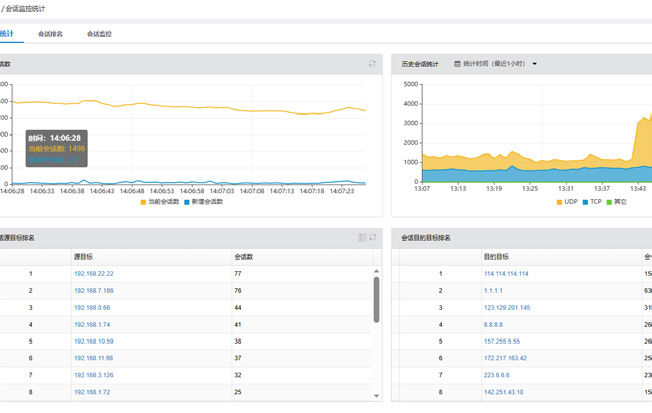This screenshot has width=652, height=413.
Task: Open the 统计时间 (最近1小时) dropdown arrow
Action: click(x=535, y=64)
